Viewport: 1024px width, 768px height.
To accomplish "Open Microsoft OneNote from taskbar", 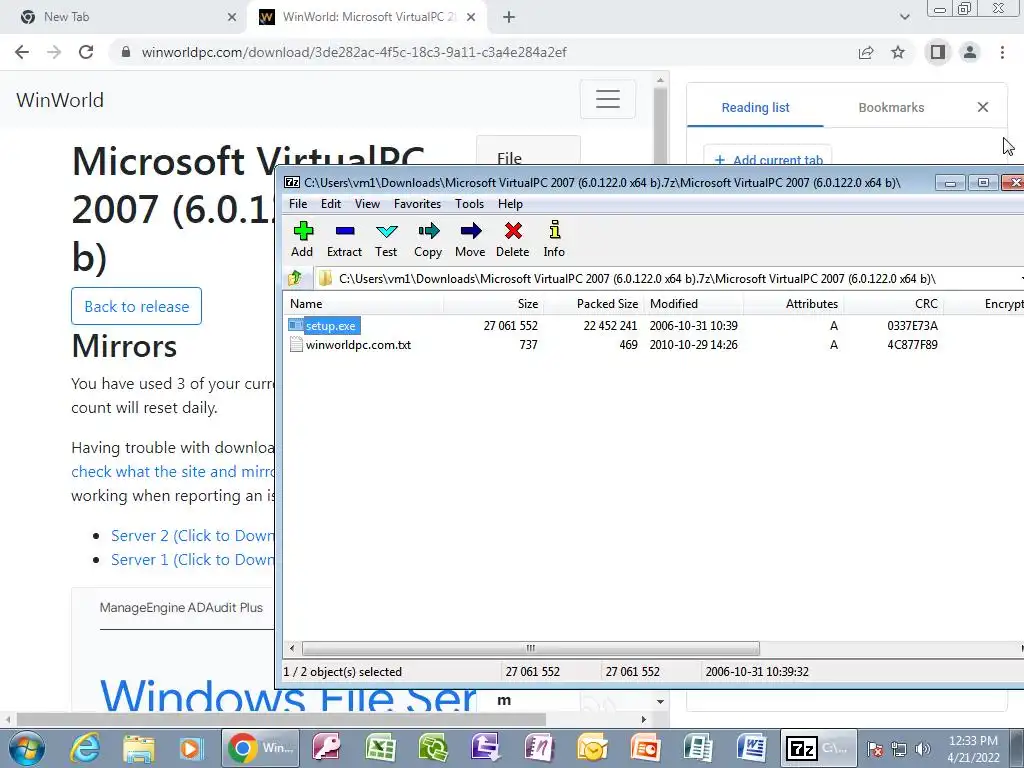I will coord(539,748).
